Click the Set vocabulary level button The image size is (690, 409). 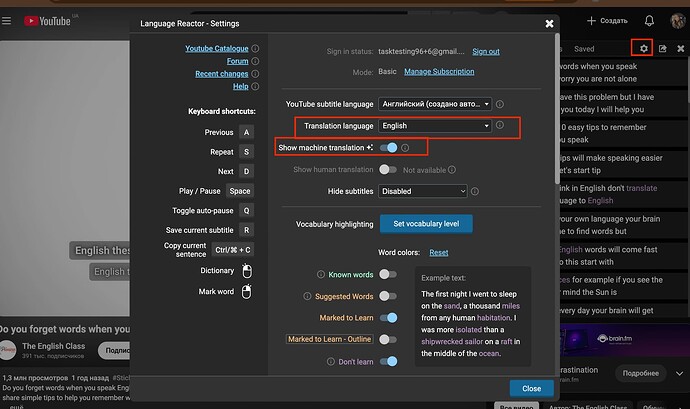click(425, 224)
